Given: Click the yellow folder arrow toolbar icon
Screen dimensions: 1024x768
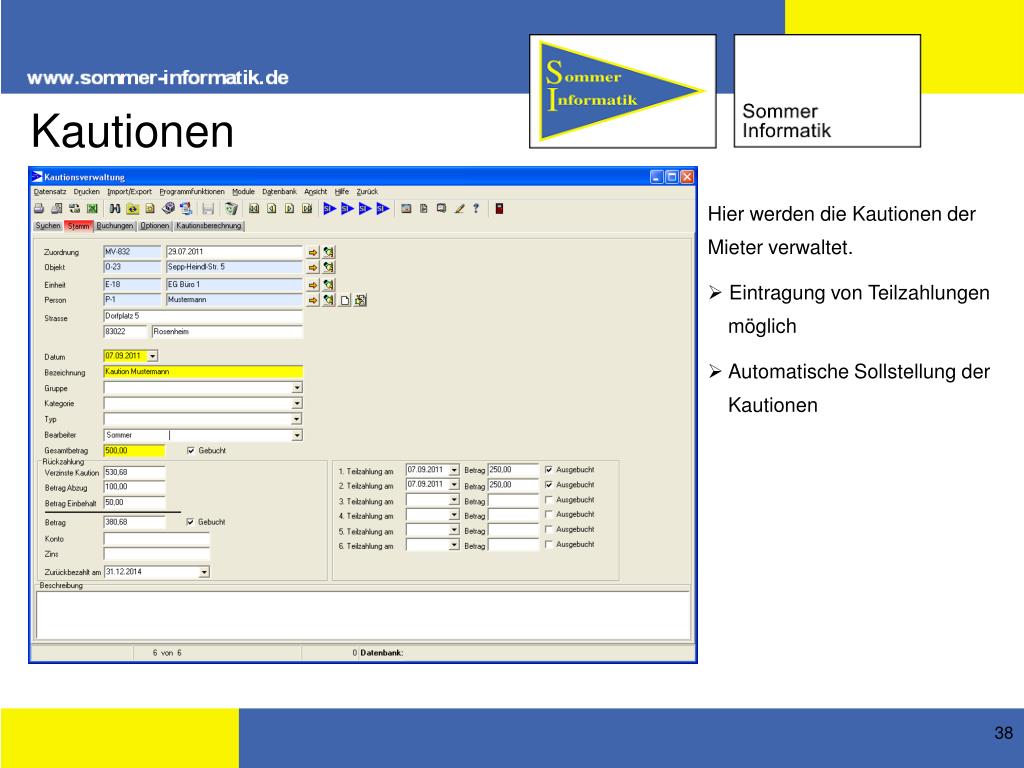Looking at the screenshot, I should (133, 209).
